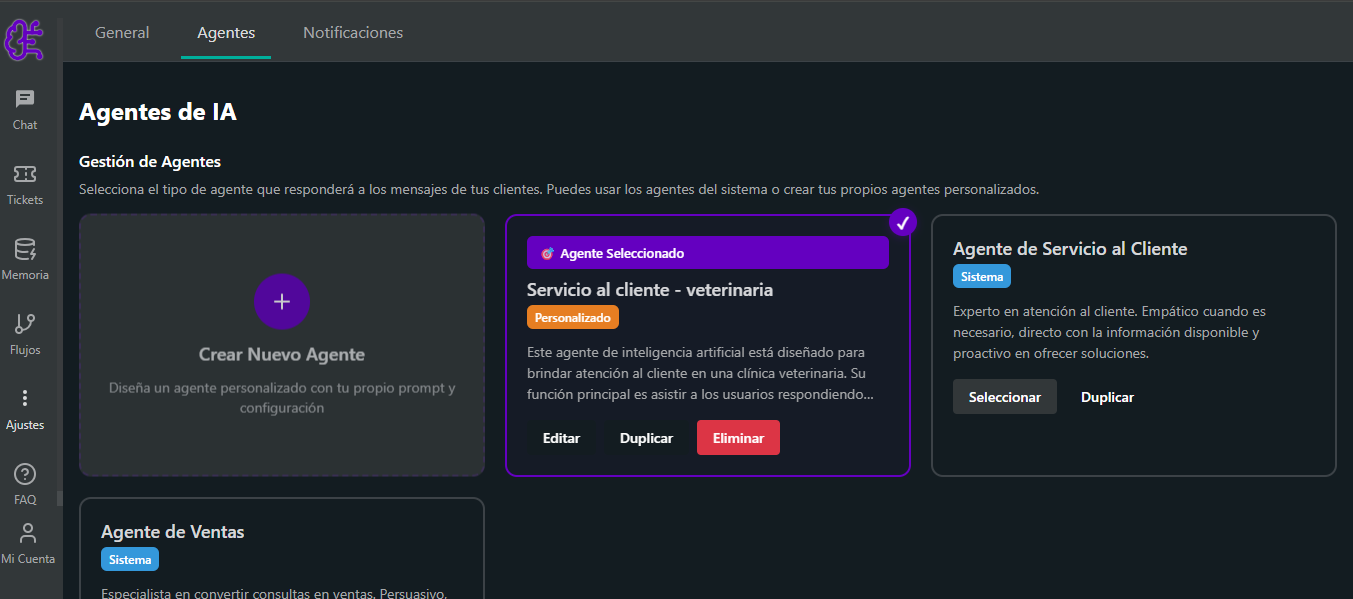Click the Crear Nuevo Agente card
This screenshot has height=599, width=1353.
pyautogui.click(x=282, y=345)
